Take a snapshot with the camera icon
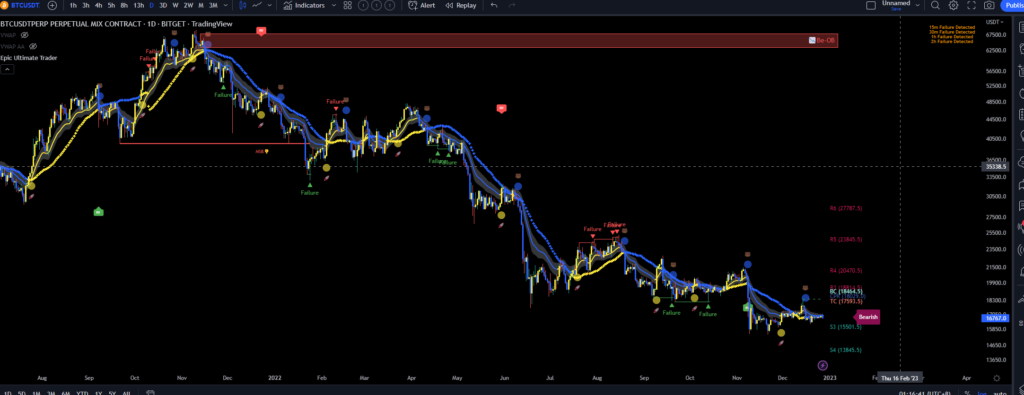The width and height of the screenshot is (1024, 395). [x=989, y=5]
